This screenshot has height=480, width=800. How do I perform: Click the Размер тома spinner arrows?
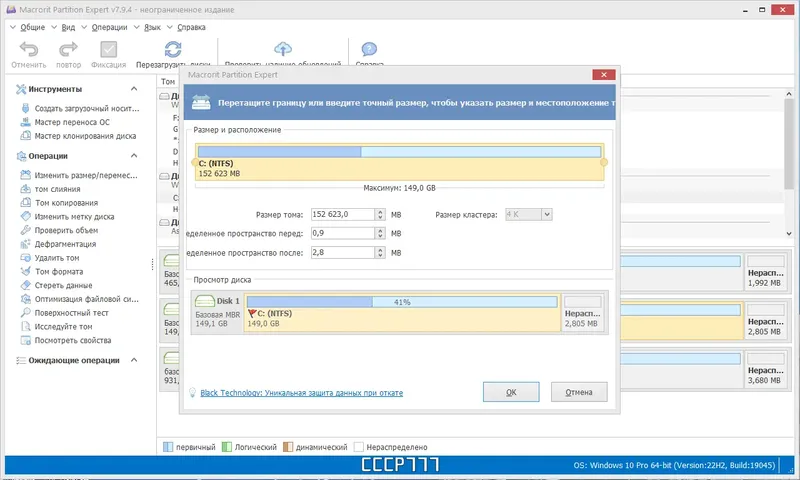(380, 214)
